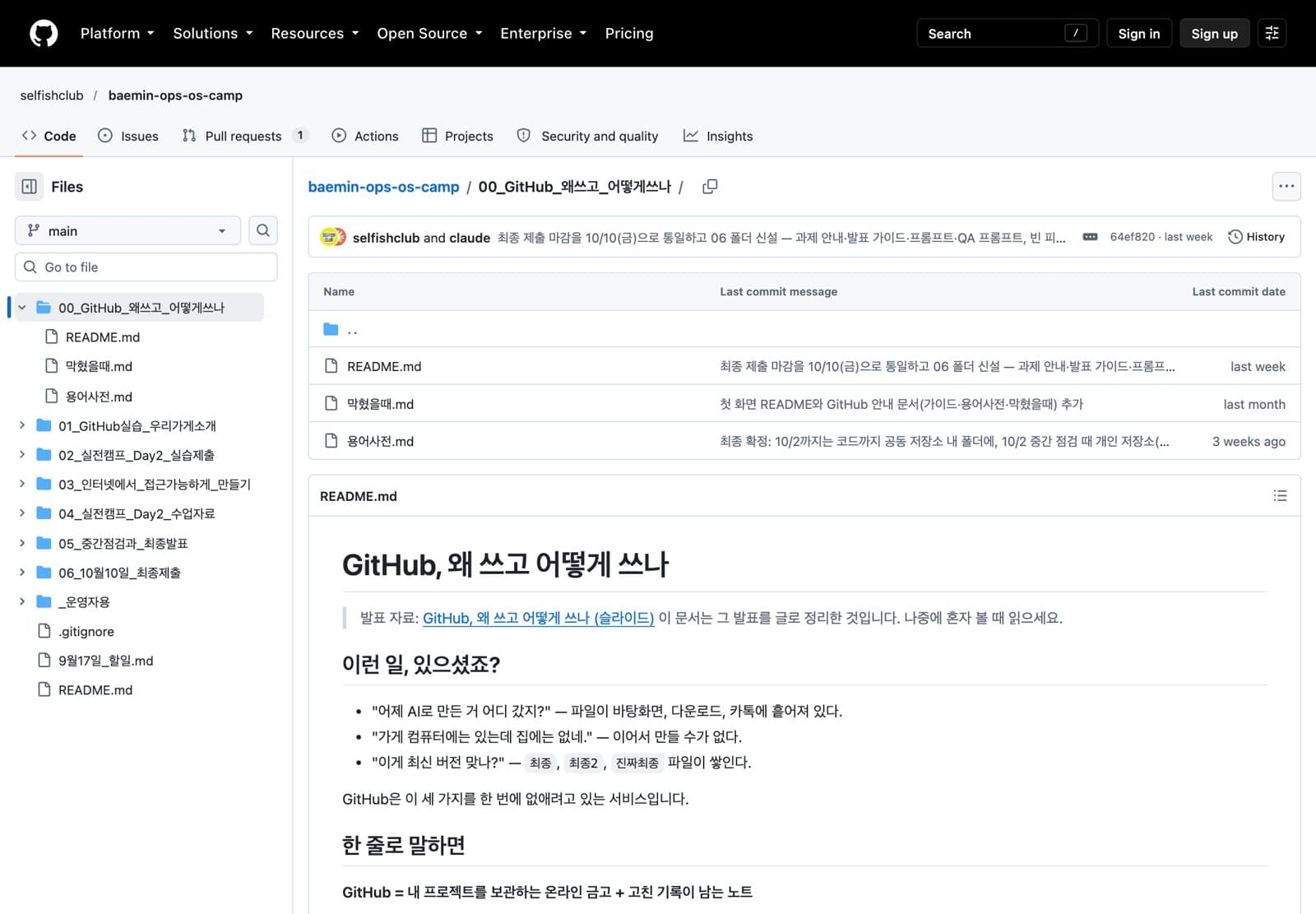Open the Platform menu
1316x914 pixels.
[117, 33]
